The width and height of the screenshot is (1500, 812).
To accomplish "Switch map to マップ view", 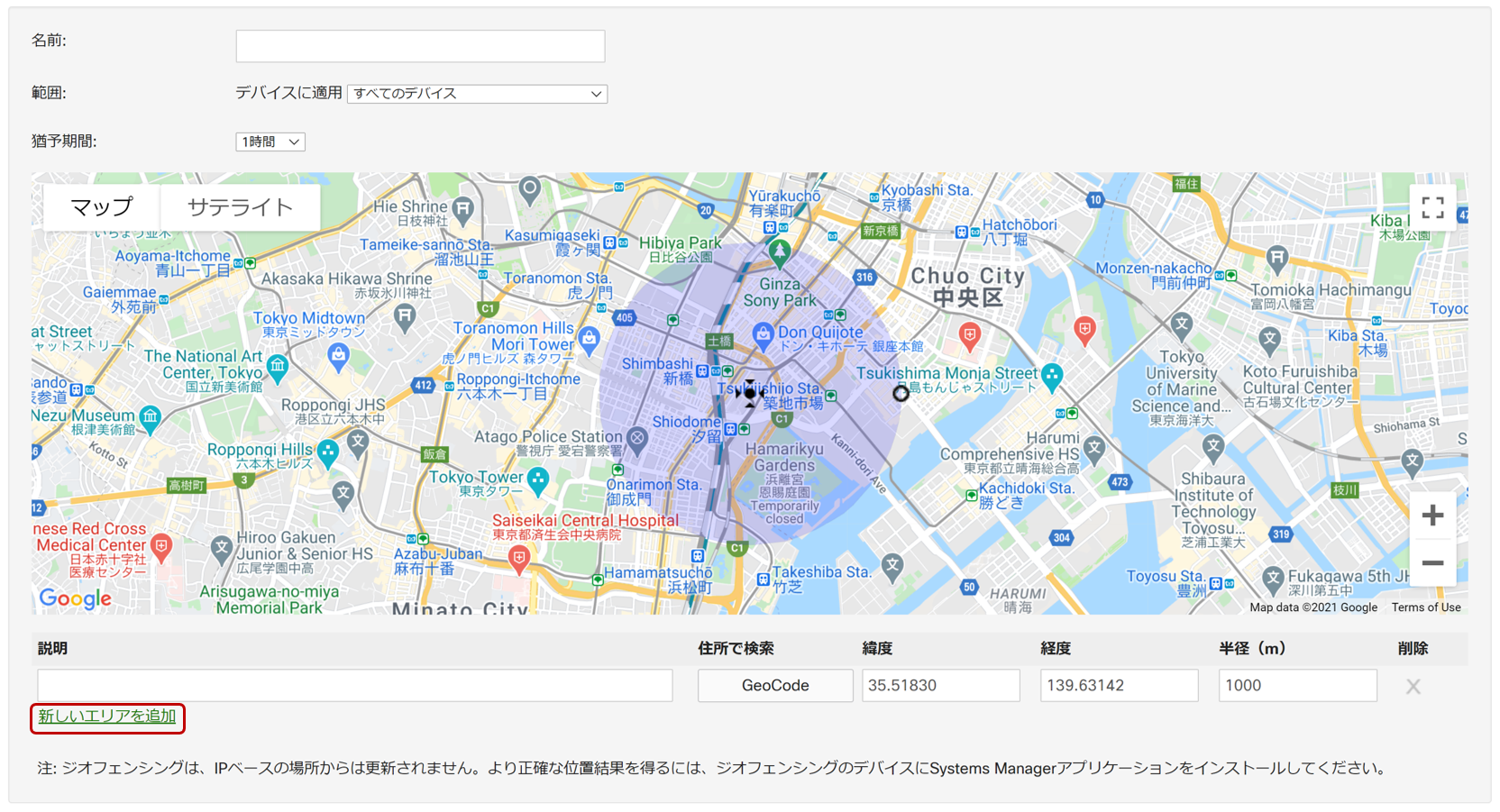I will click(102, 207).
